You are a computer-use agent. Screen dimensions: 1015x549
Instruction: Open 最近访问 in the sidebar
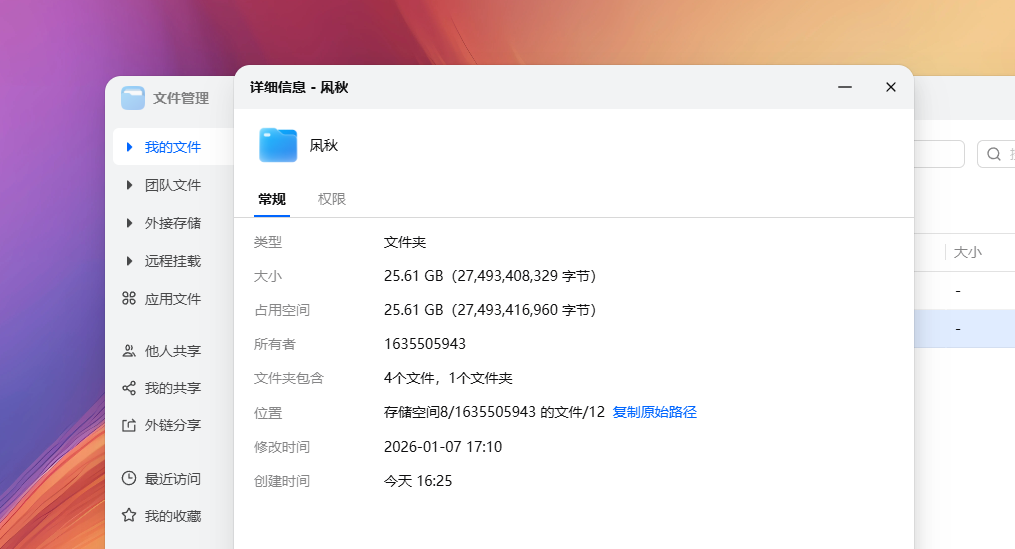[173, 479]
